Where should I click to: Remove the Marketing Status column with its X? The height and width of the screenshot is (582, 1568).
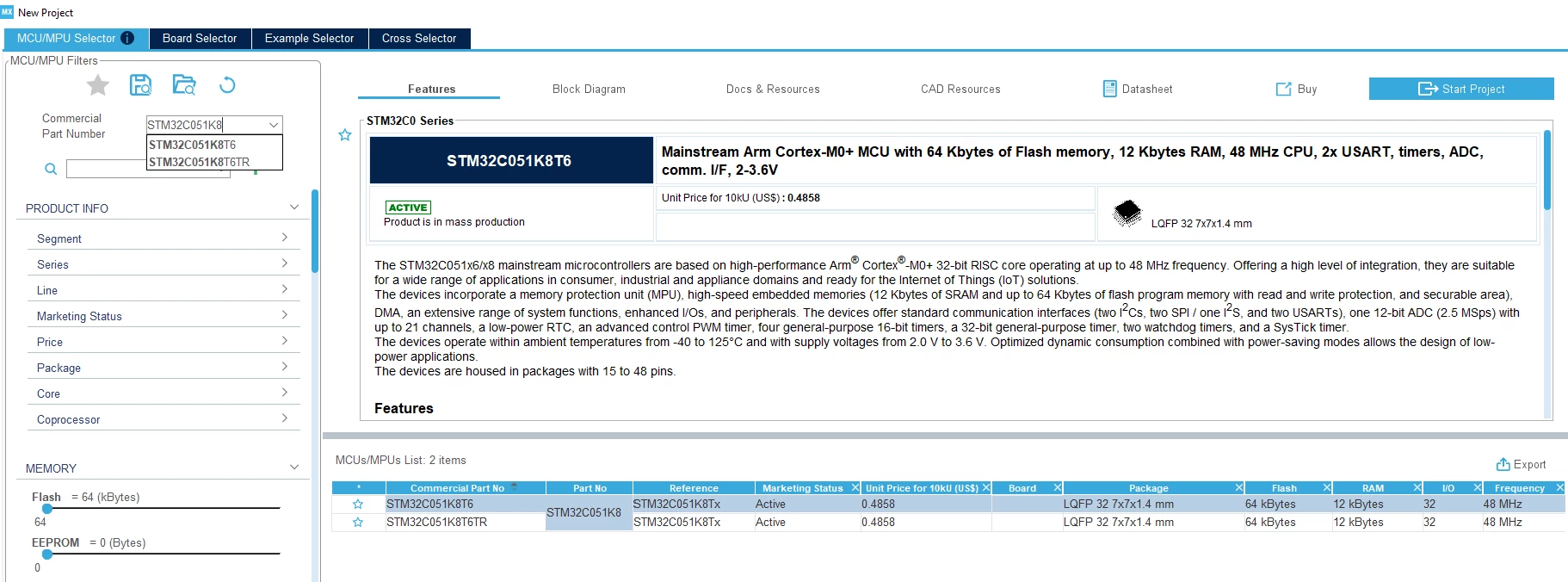coord(855,487)
